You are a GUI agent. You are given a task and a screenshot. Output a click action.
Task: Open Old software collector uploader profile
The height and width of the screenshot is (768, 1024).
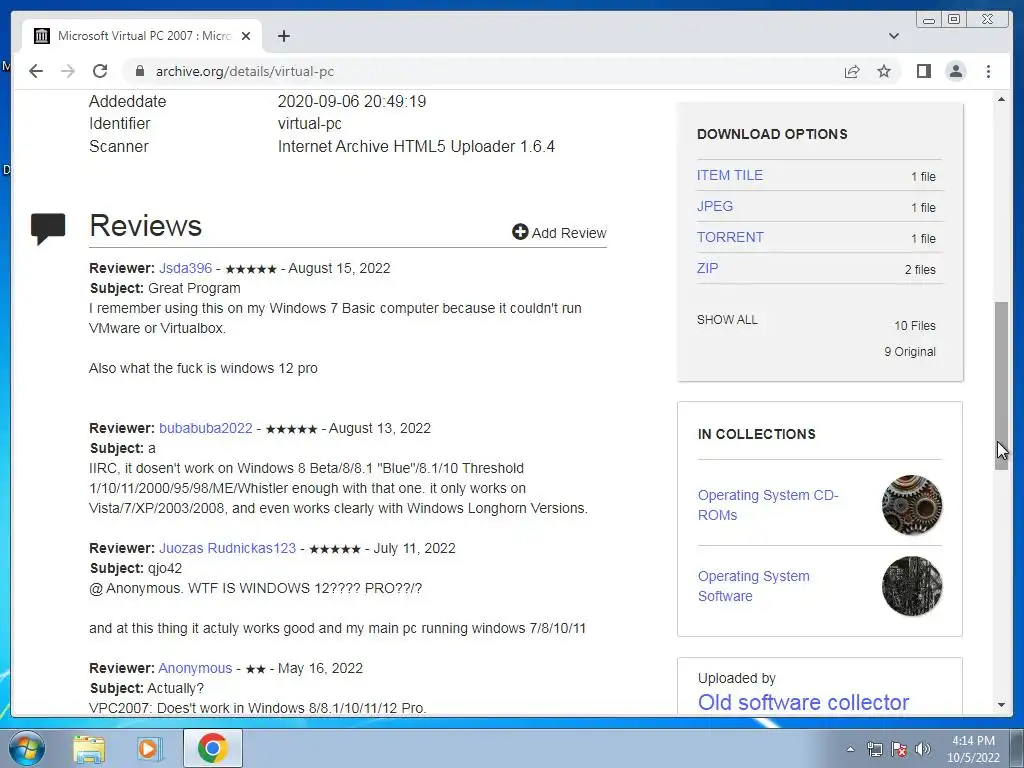pyautogui.click(x=803, y=702)
